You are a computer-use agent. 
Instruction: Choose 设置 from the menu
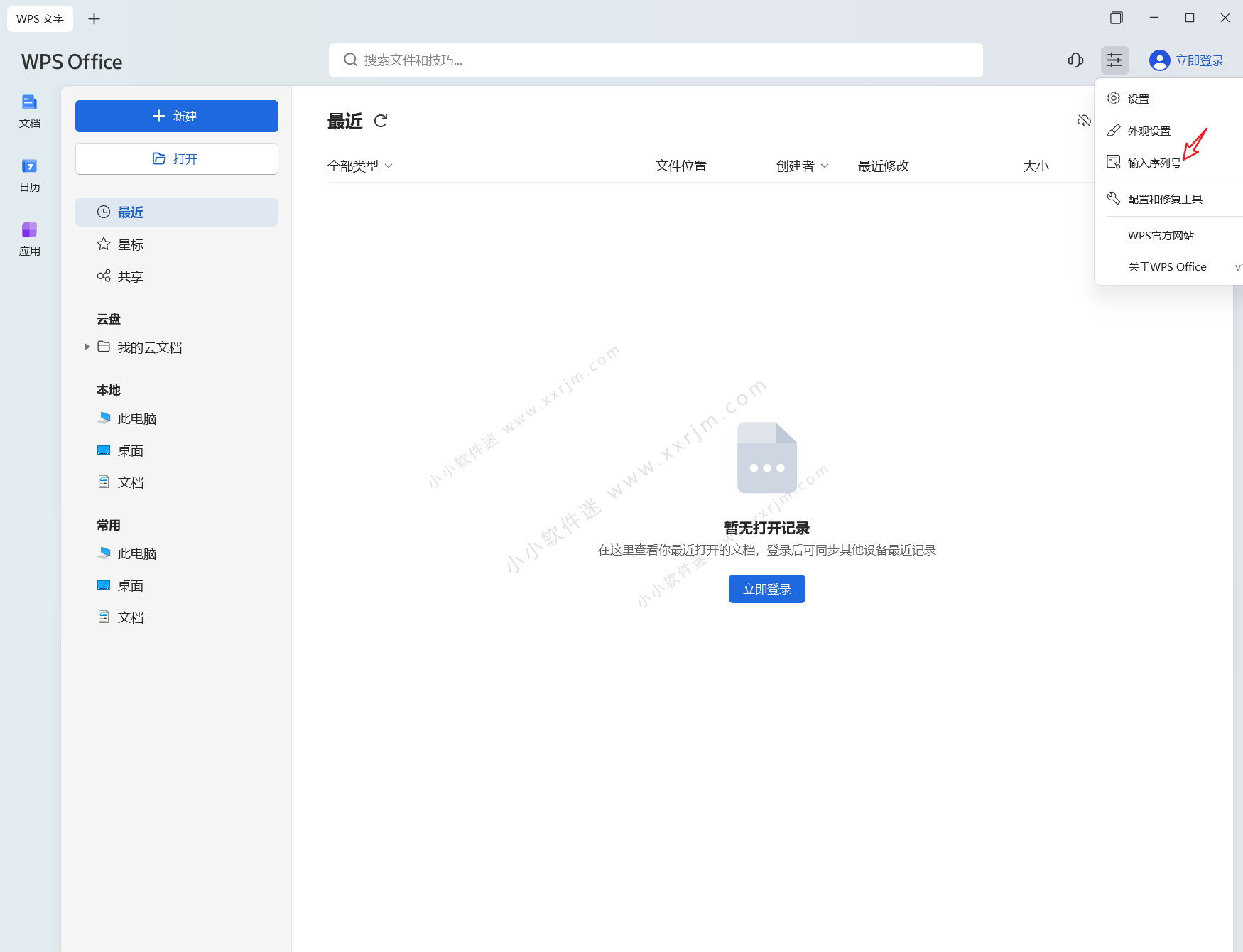[x=1169, y=99]
